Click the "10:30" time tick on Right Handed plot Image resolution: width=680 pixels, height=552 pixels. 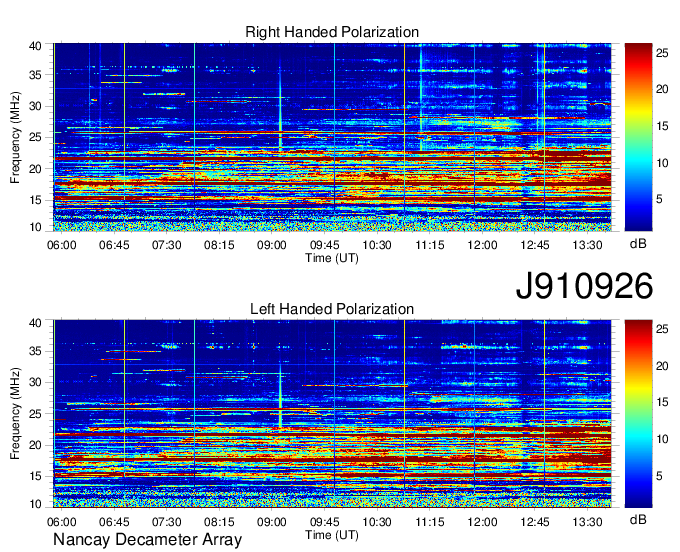(x=377, y=245)
